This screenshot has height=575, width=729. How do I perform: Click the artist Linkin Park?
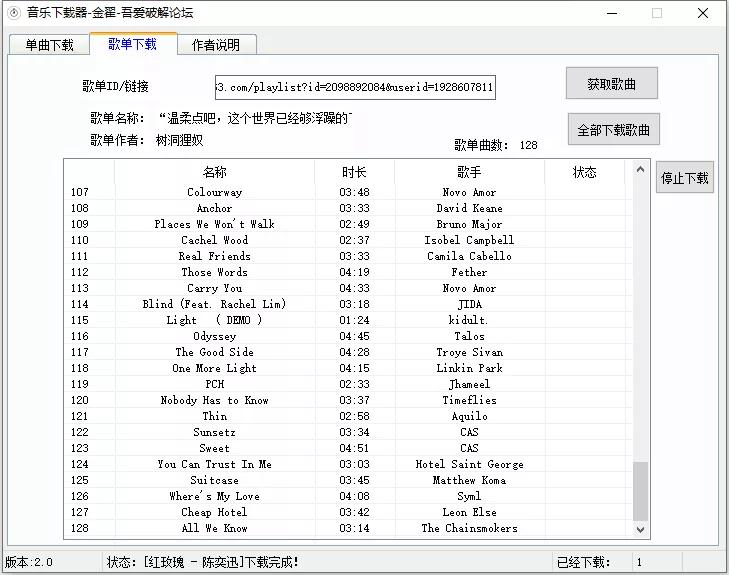469,368
